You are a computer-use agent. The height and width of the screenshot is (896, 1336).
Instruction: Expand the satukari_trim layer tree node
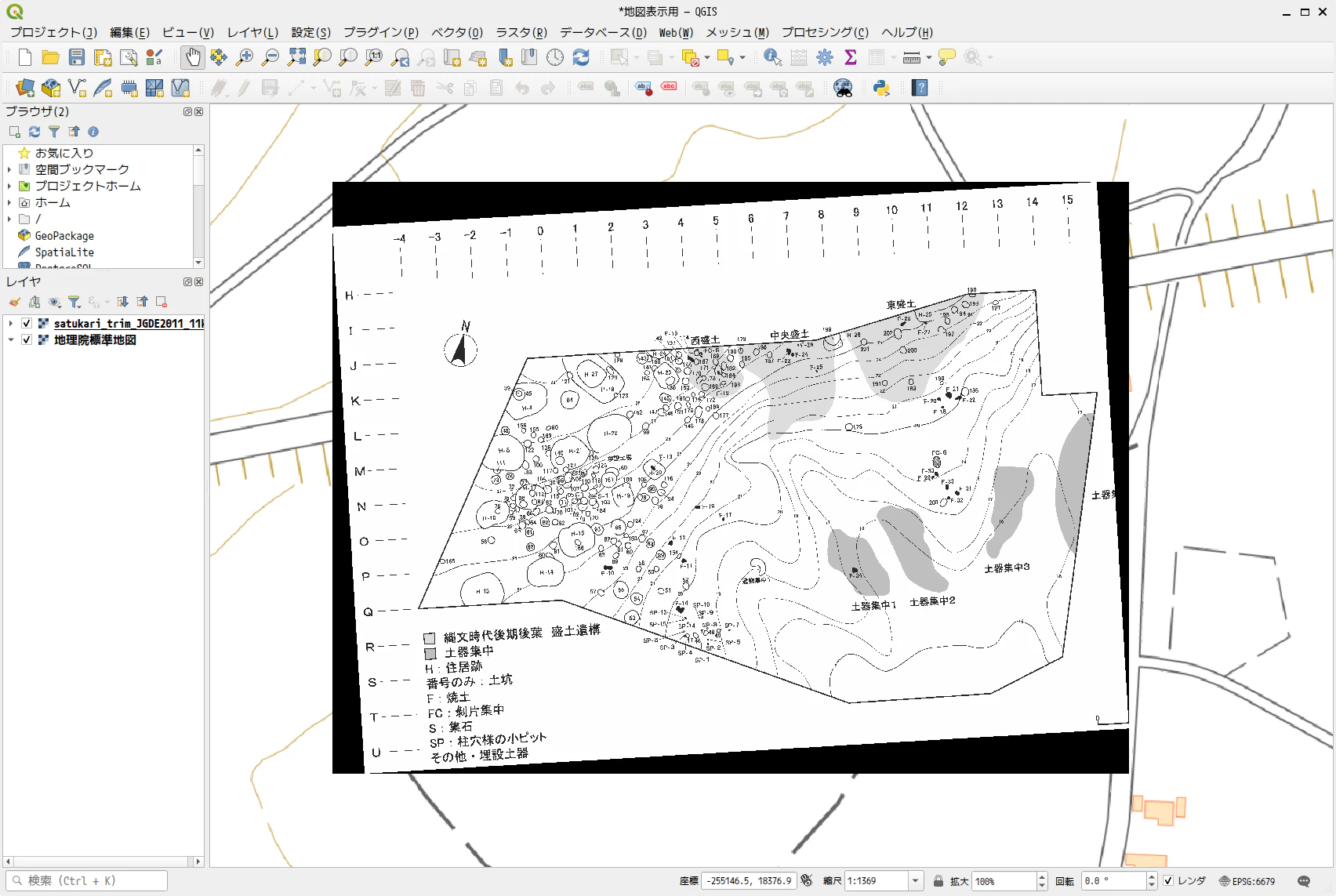(x=10, y=323)
